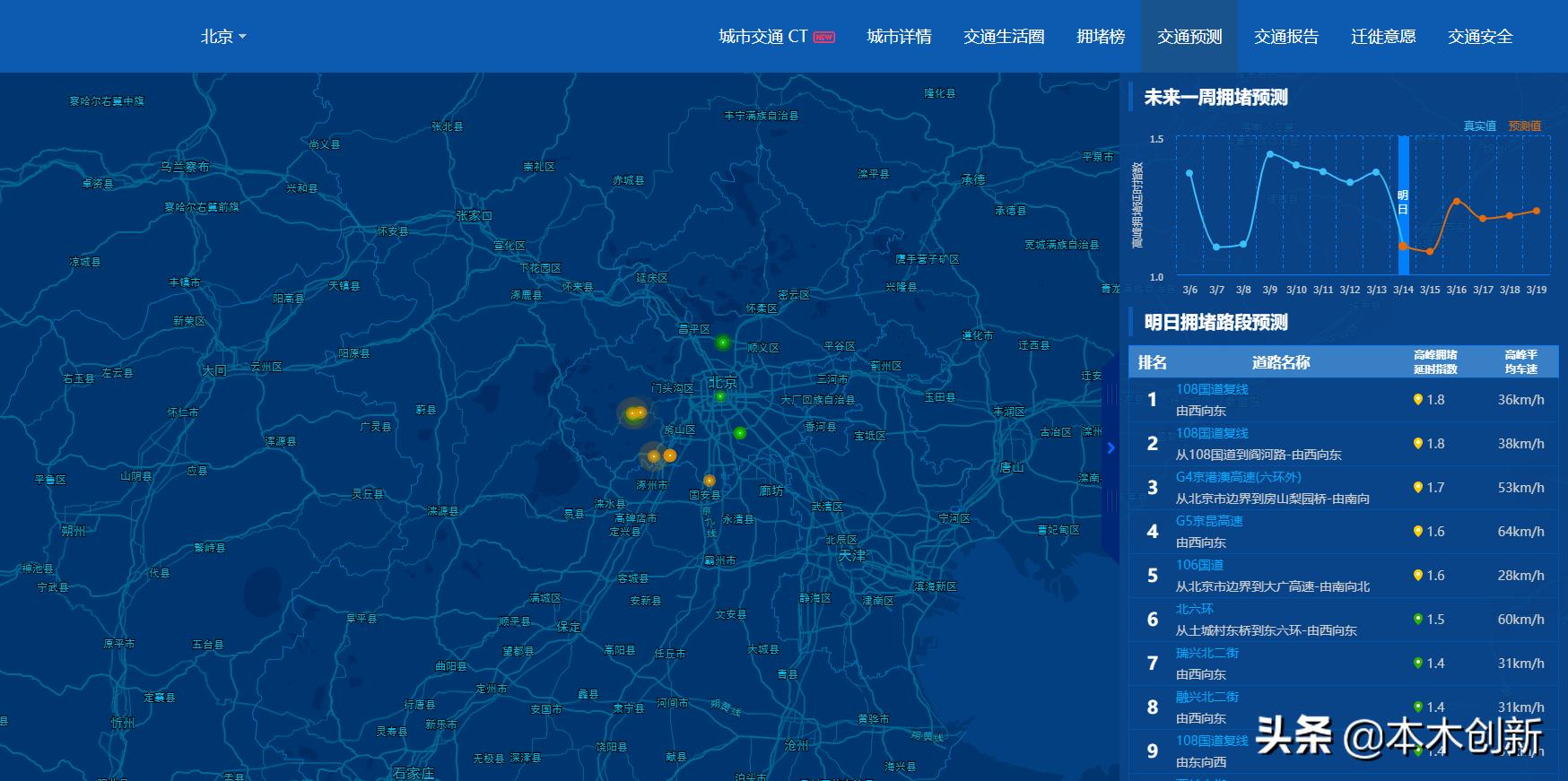Click green map marker right of 房山区 label

(x=740, y=433)
